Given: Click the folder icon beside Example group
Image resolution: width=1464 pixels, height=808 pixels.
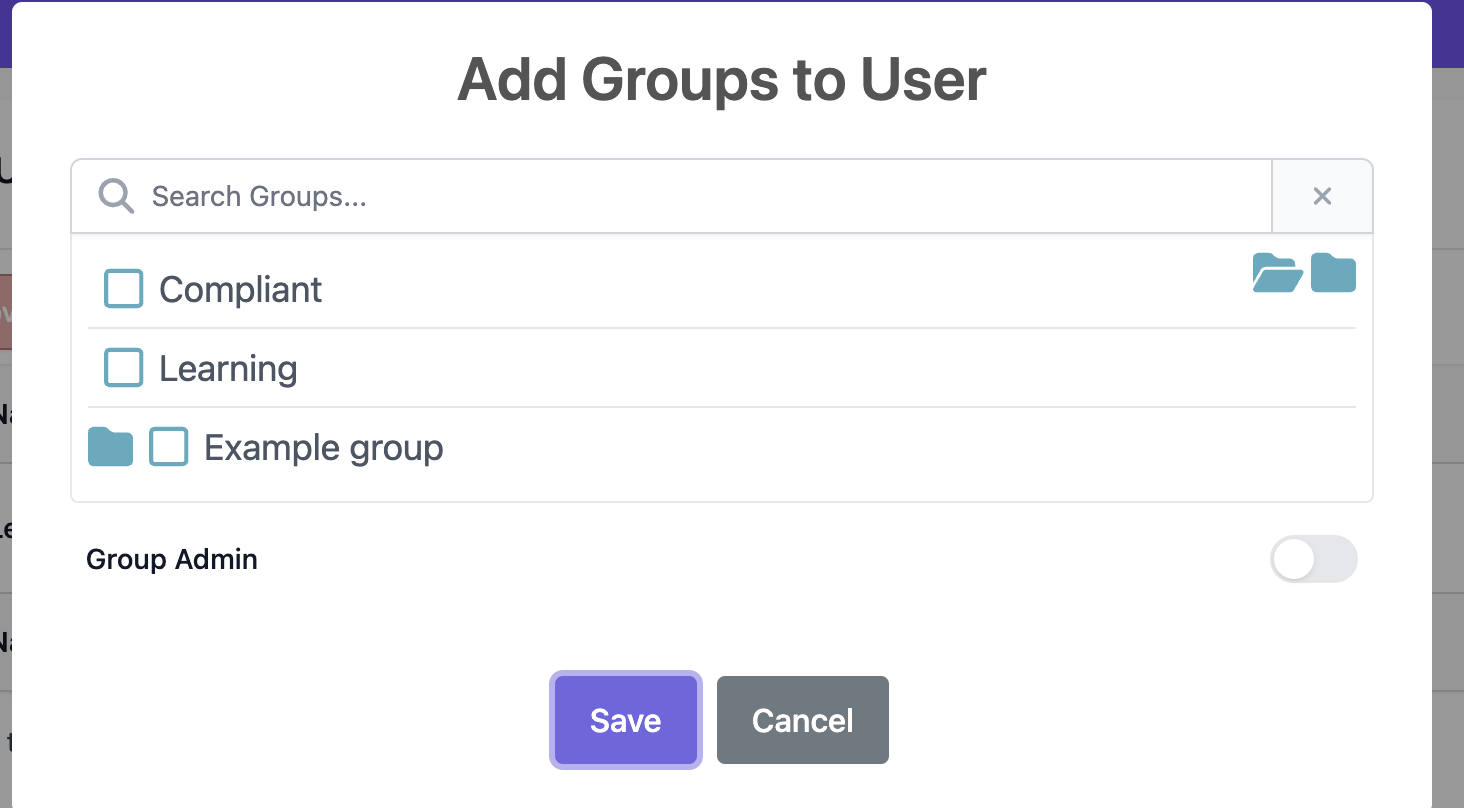Looking at the screenshot, I should (110, 447).
